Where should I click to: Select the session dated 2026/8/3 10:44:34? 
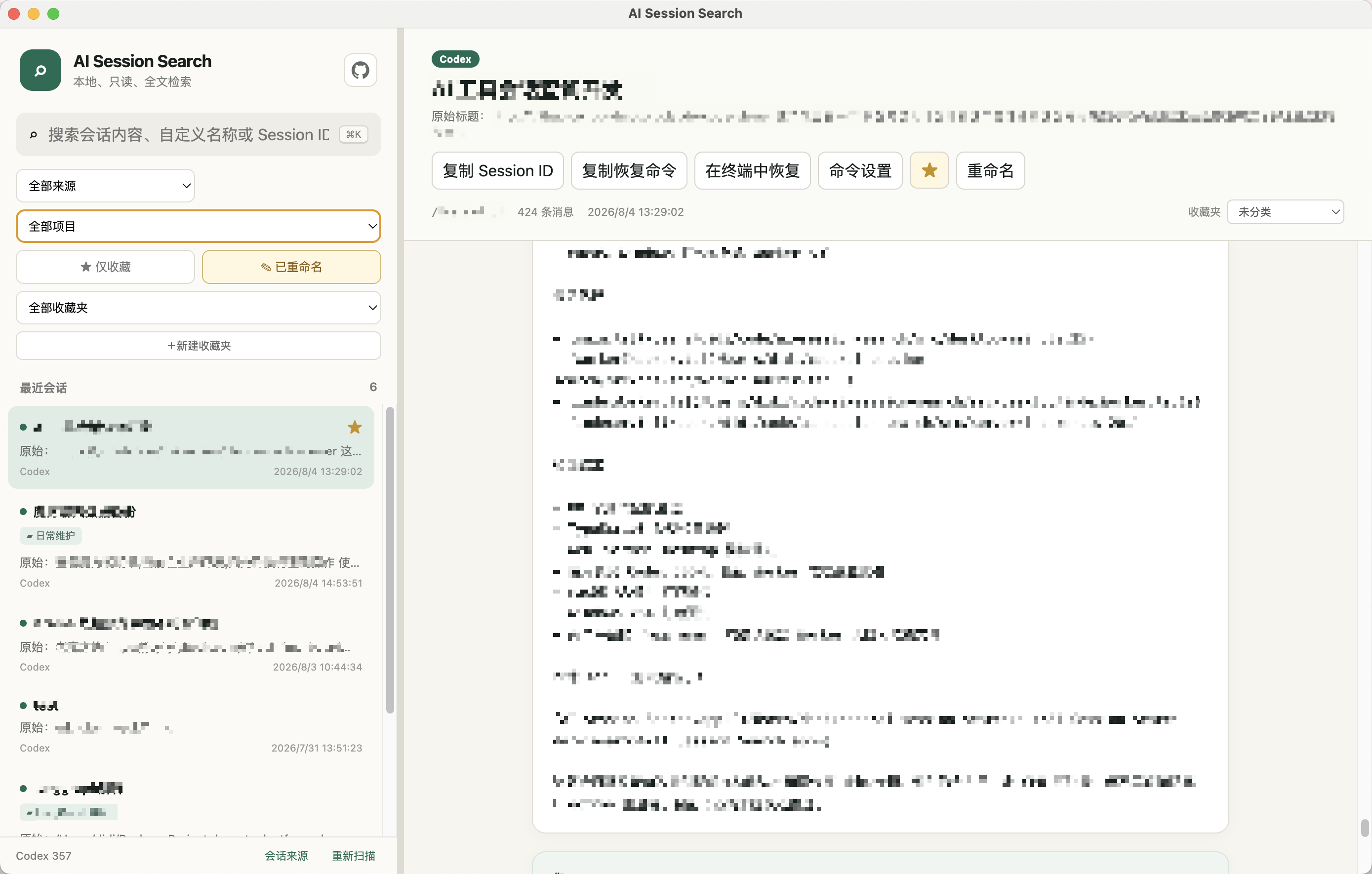click(191, 644)
